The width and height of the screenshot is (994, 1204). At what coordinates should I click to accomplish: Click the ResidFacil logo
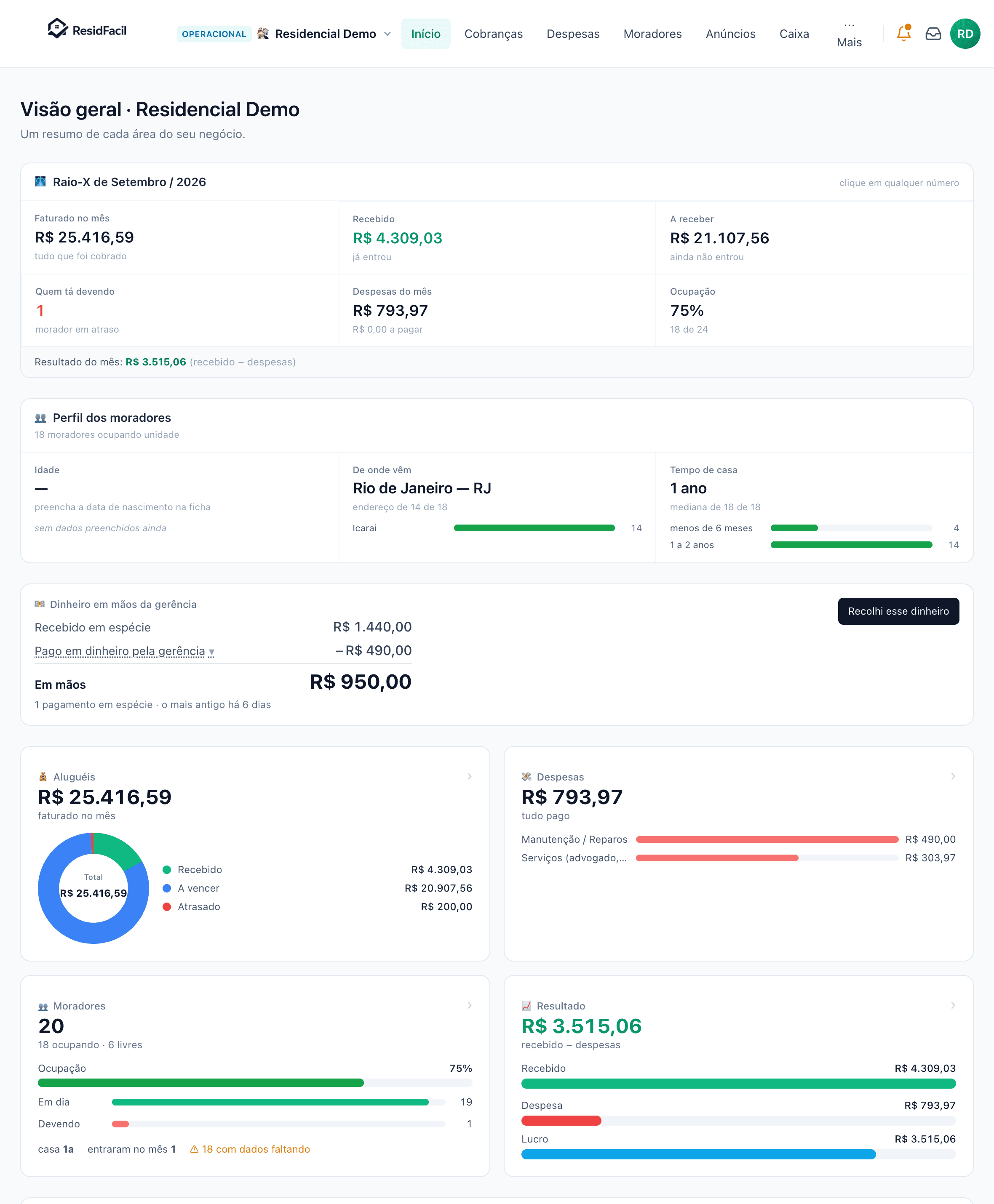(87, 29)
